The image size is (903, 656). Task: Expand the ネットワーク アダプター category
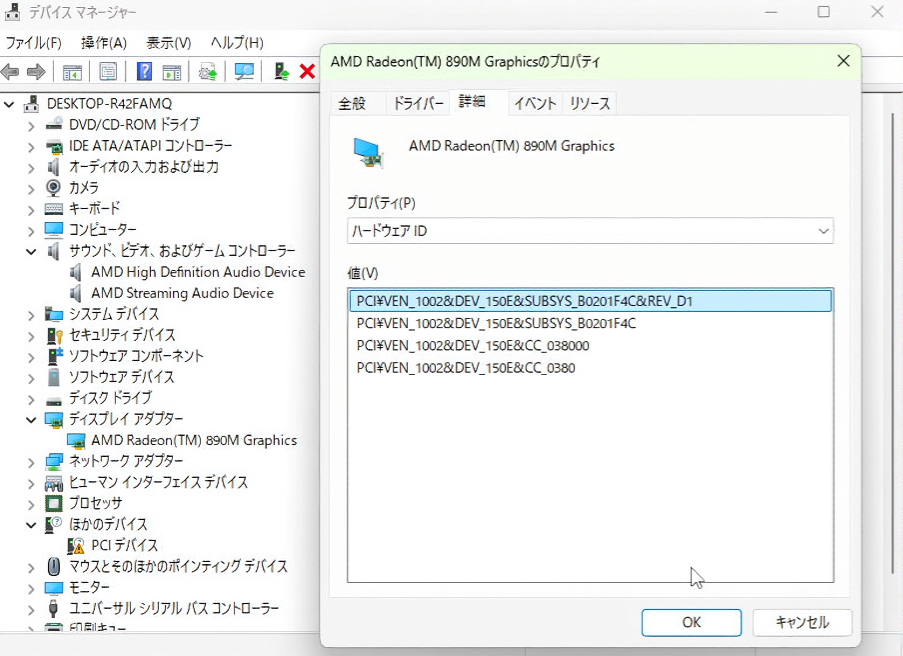coord(31,462)
